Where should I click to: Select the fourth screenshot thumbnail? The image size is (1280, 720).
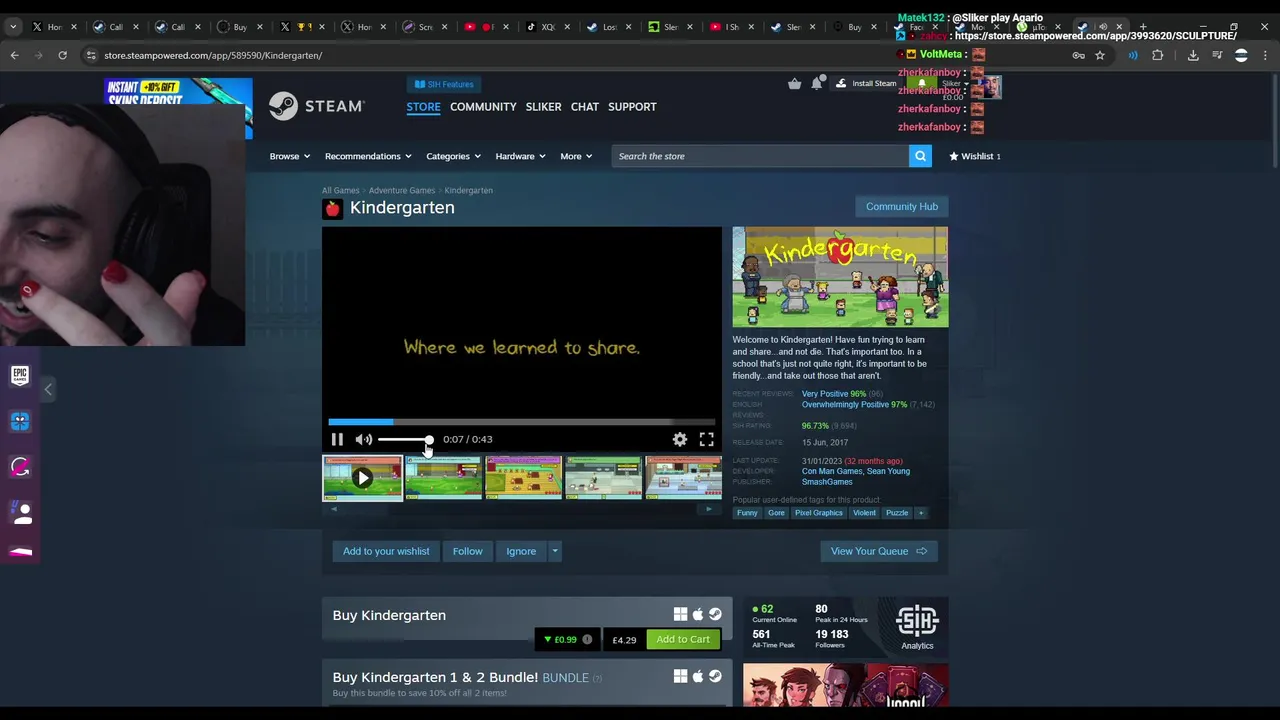click(x=603, y=478)
